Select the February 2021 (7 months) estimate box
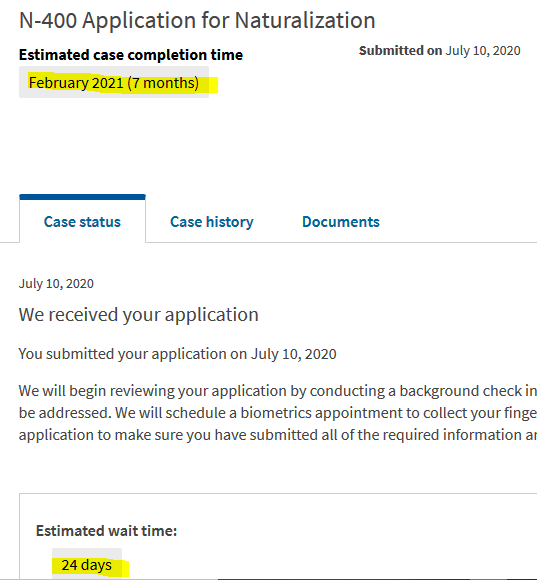537x580 pixels. tap(114, 82)
